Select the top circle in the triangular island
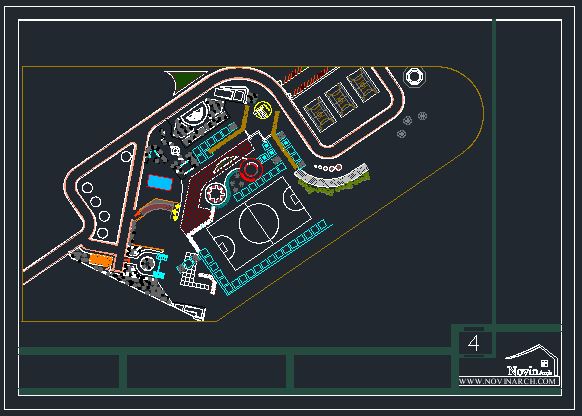 tap(126, 156)
